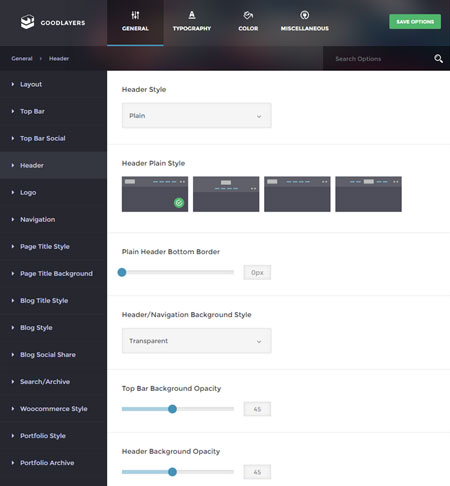
Task: Open the Color paint icon tab
Action: [248, 15]
